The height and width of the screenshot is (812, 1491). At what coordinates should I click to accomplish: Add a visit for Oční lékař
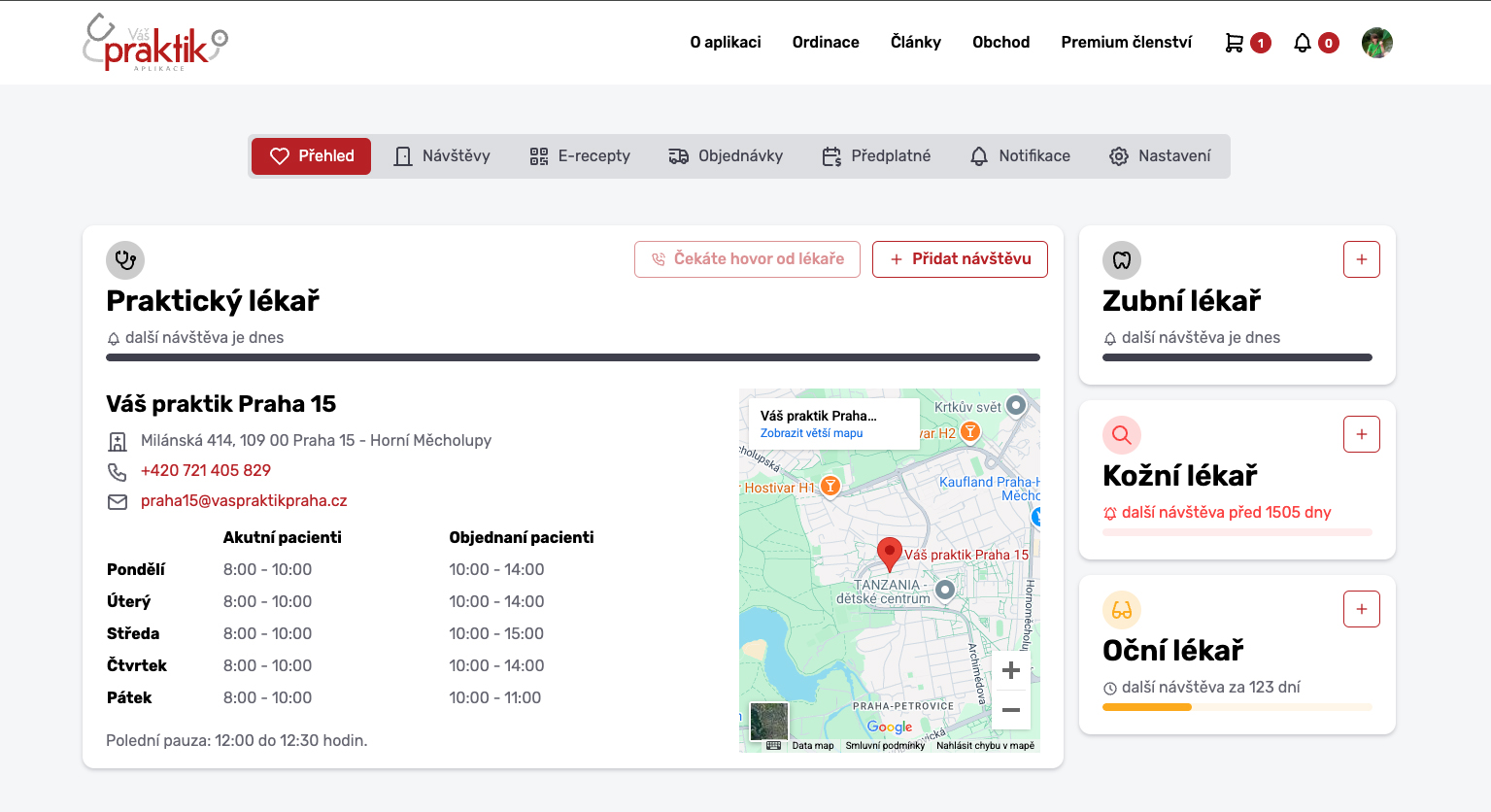(x=1361, y=609)
